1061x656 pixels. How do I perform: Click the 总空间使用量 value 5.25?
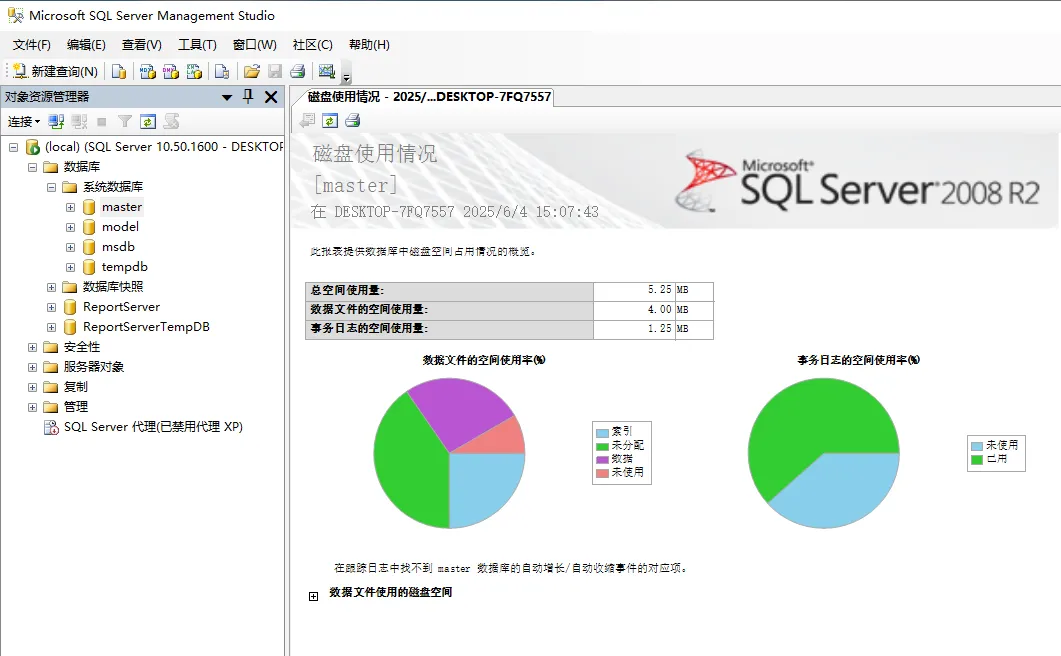(x=659, y=290)
